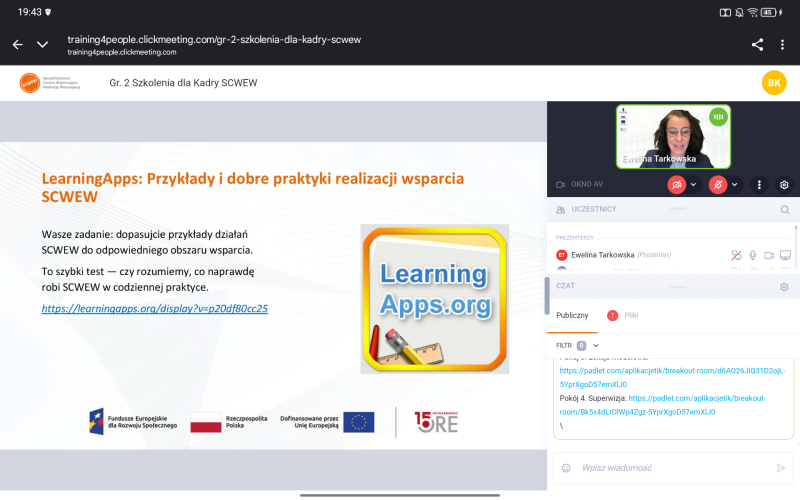Open AV window settings gear
Screen dimensions: 800x500
(x=784, y=185)
